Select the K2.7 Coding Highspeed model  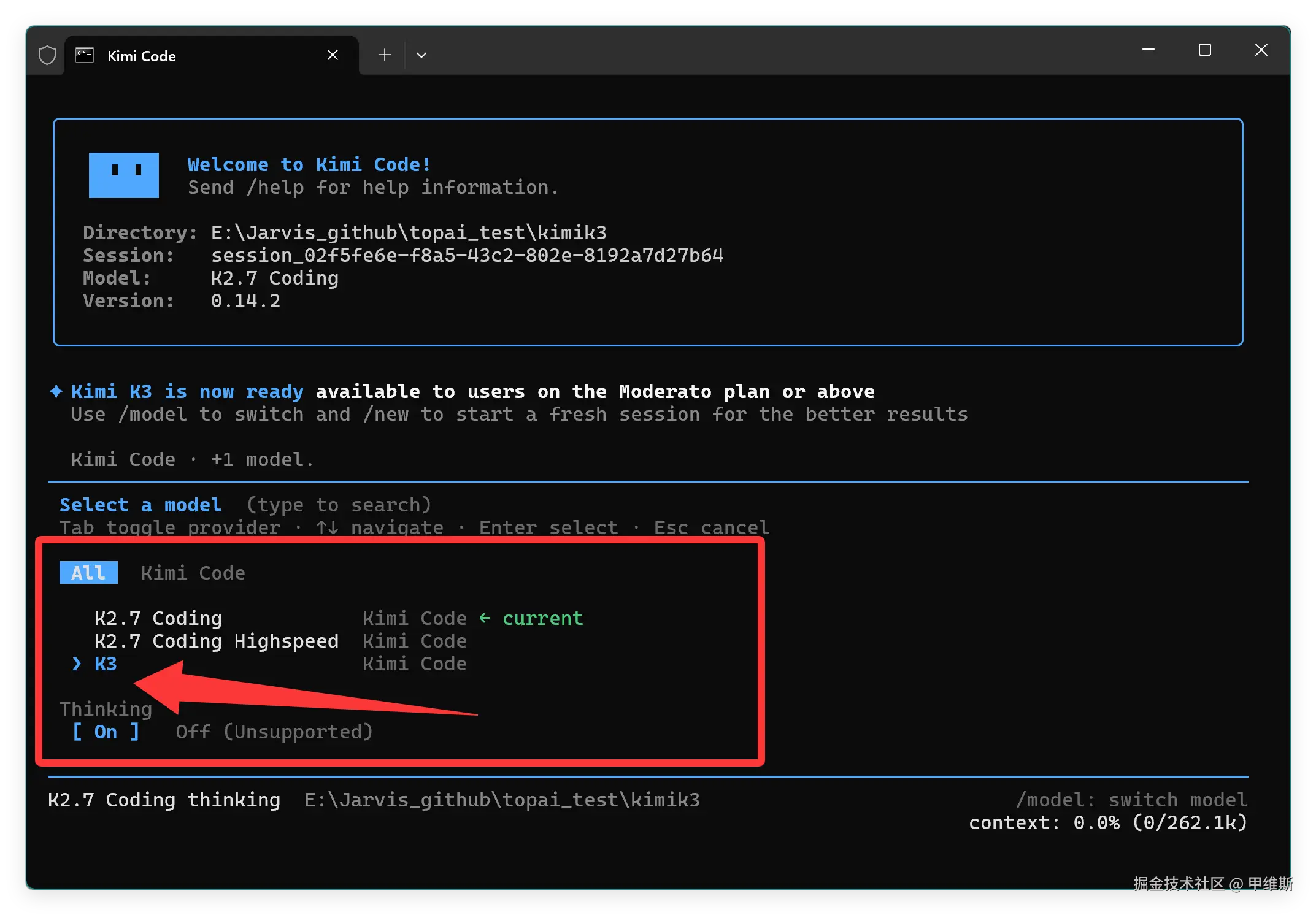pos(217,641)
